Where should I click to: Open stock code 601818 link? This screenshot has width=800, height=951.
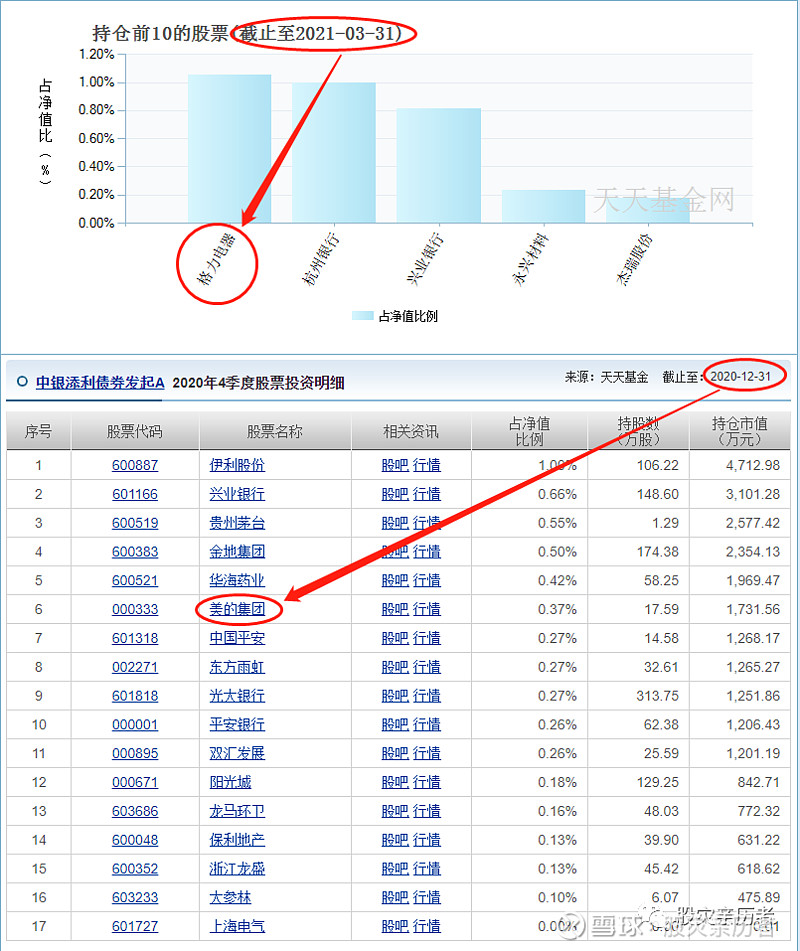(x=135, y=696)
